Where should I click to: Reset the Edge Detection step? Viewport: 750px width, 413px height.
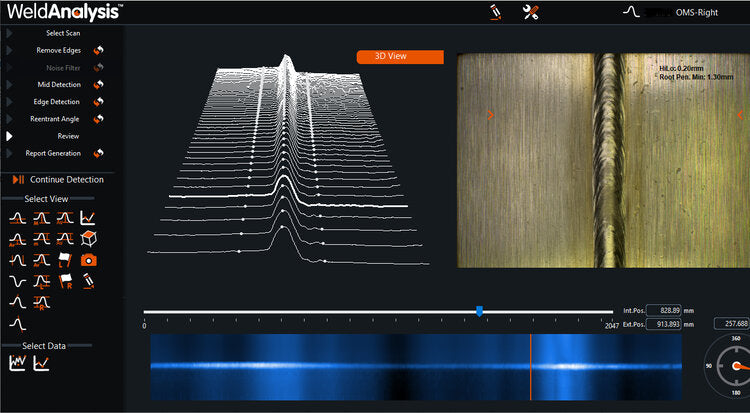(x=98, y=102)
